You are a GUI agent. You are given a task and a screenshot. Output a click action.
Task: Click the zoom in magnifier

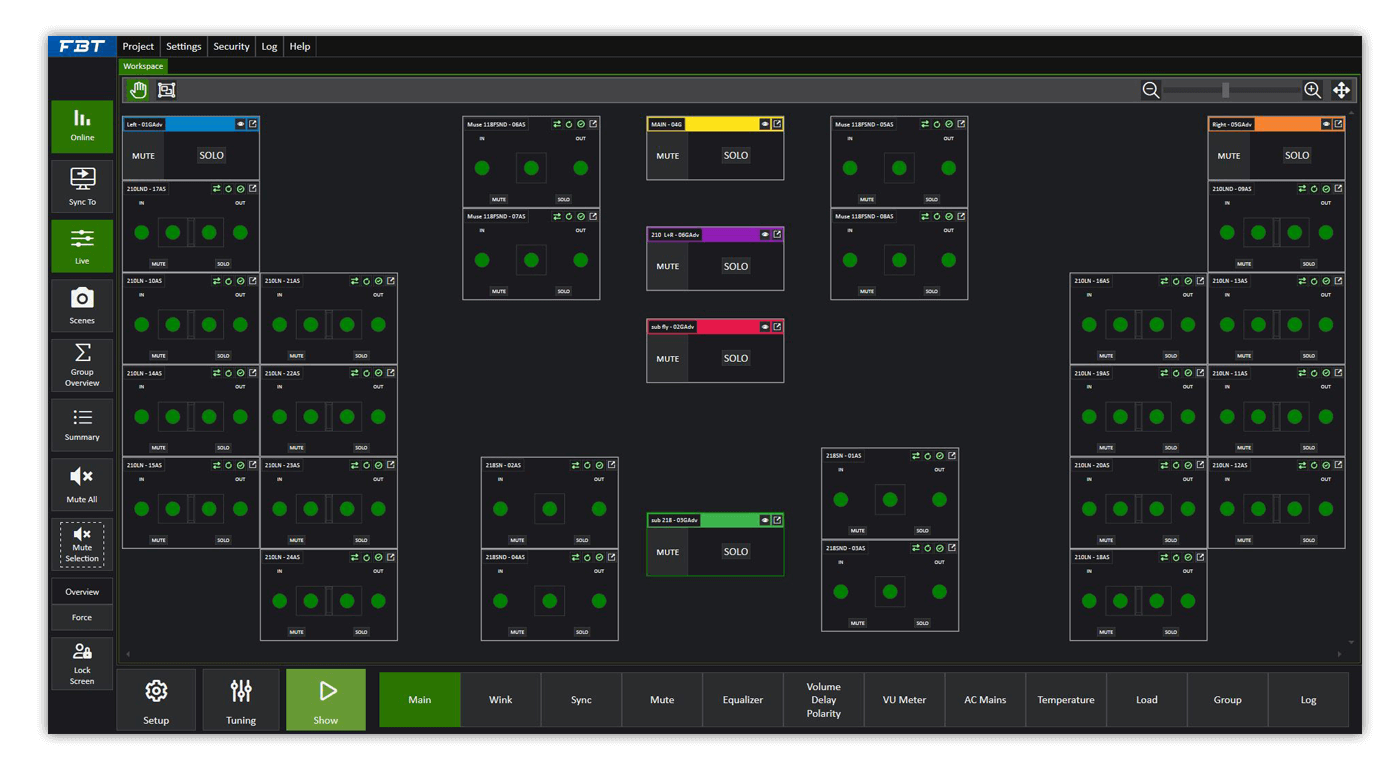(1312, 90)
